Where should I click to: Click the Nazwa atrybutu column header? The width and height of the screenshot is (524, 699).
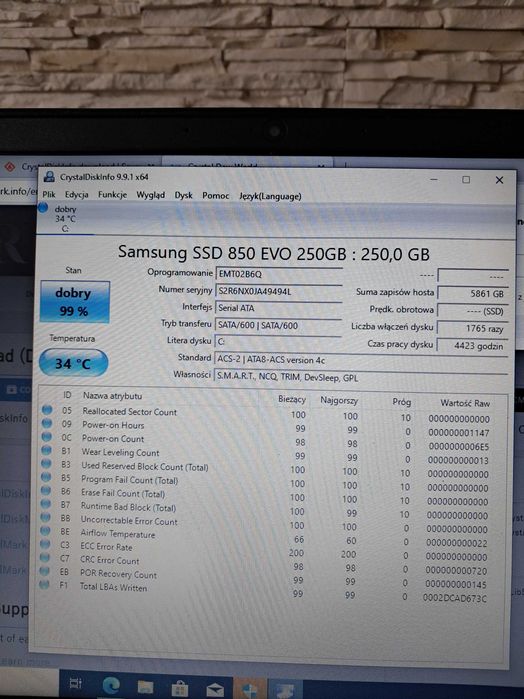pyautogui.click(x=112, y=395)
